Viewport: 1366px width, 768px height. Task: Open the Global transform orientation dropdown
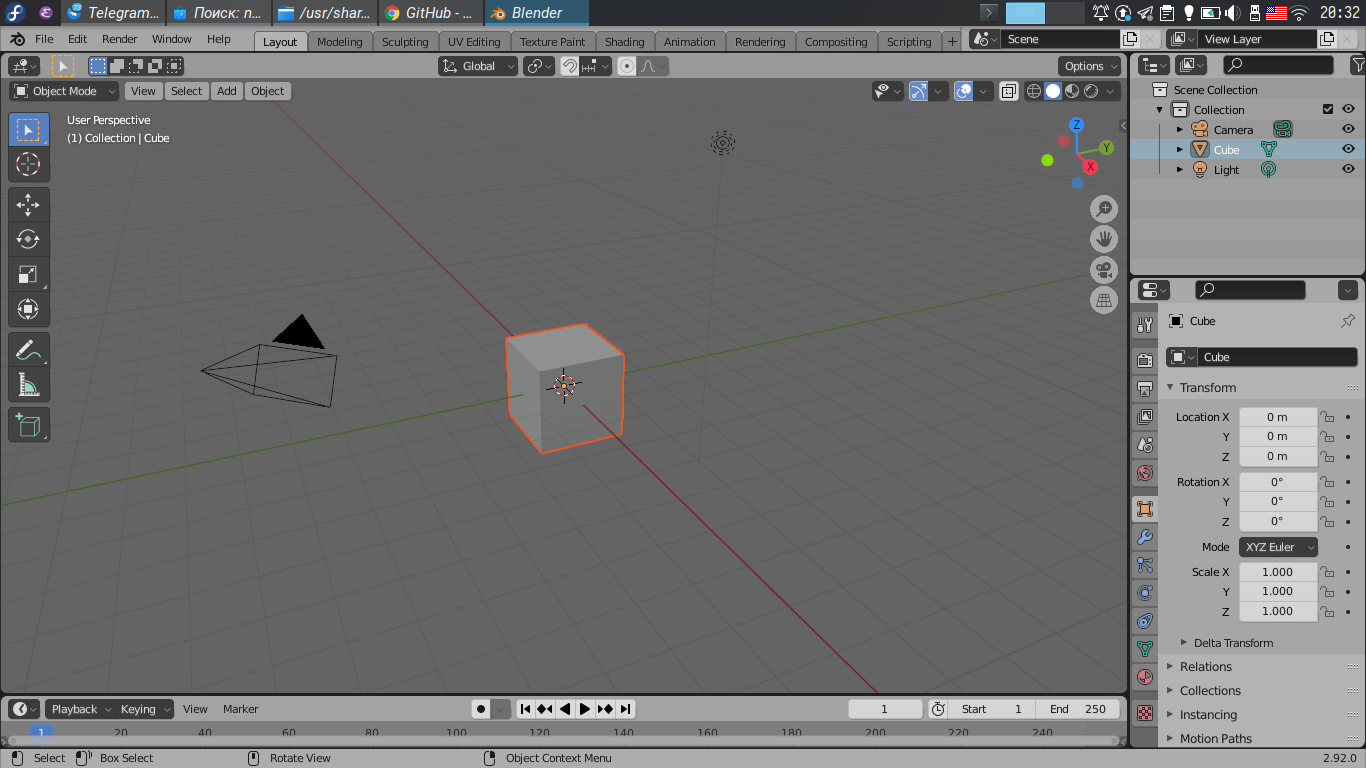478,66
